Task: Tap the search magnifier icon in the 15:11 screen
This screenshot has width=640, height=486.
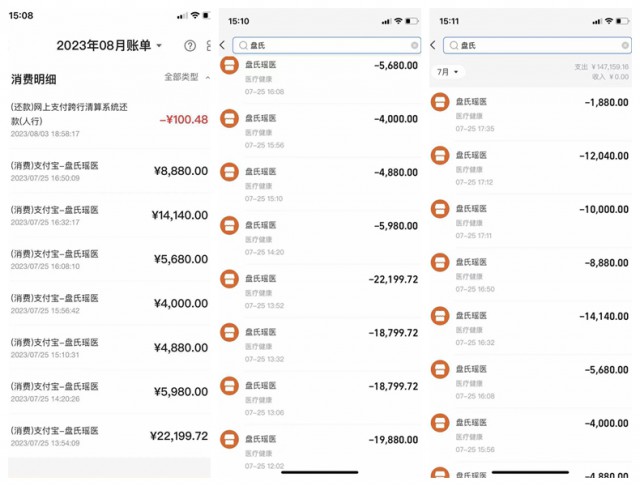Action: pos(454,45)
